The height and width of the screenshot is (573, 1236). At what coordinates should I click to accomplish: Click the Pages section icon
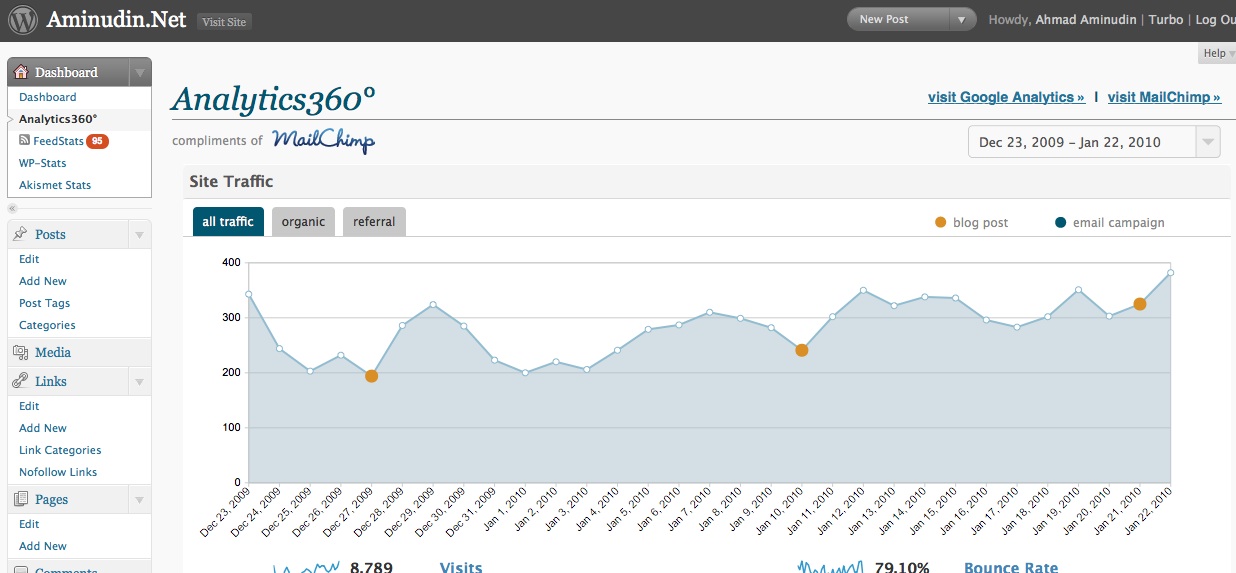21,499
